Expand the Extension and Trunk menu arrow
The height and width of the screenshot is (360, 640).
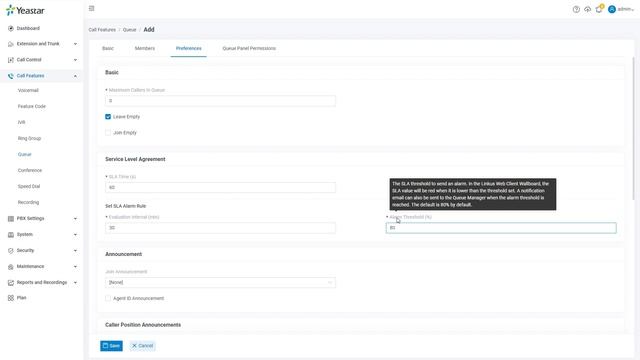pyautogui.click(x=75, y=44)
